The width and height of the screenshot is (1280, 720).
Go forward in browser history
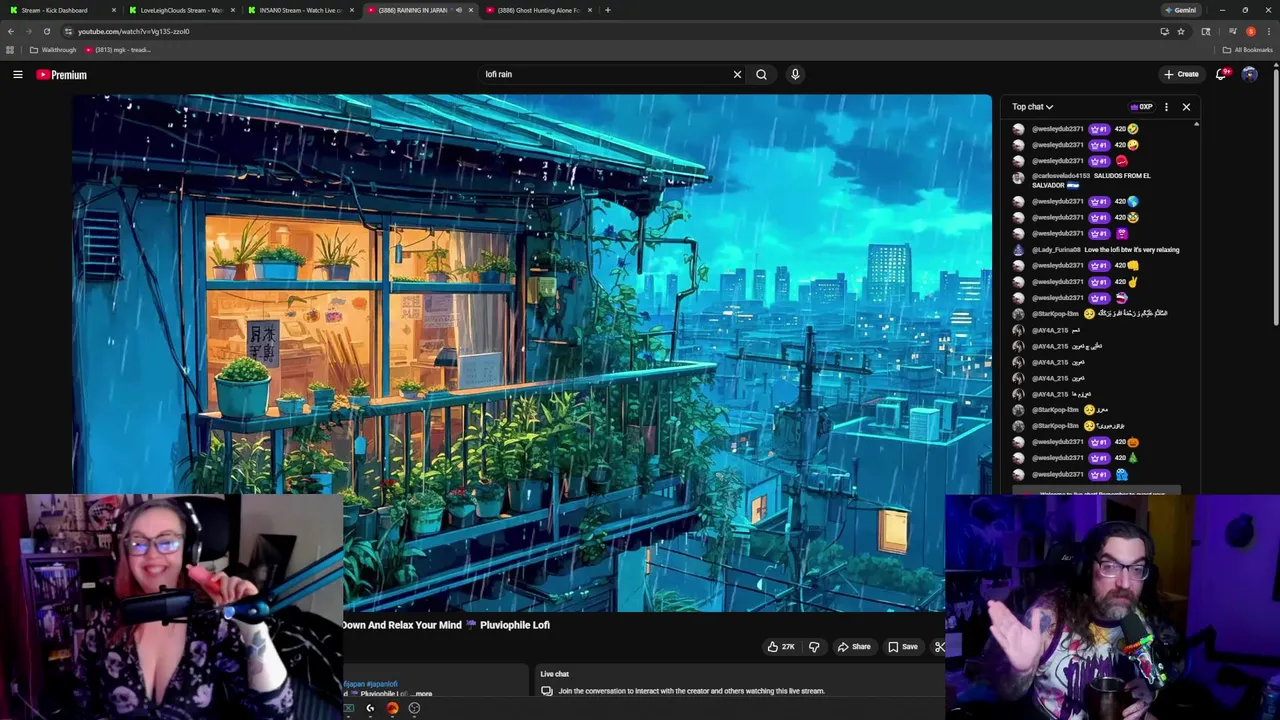[x=28, y=31]
